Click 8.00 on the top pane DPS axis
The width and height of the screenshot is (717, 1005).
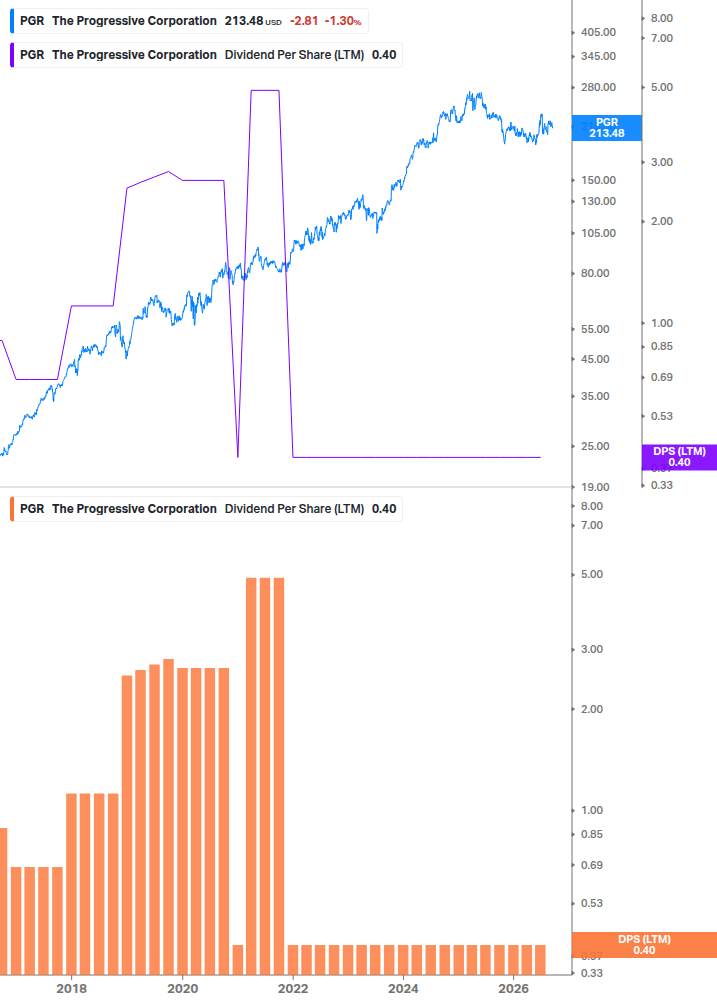[x=662, y=18]
